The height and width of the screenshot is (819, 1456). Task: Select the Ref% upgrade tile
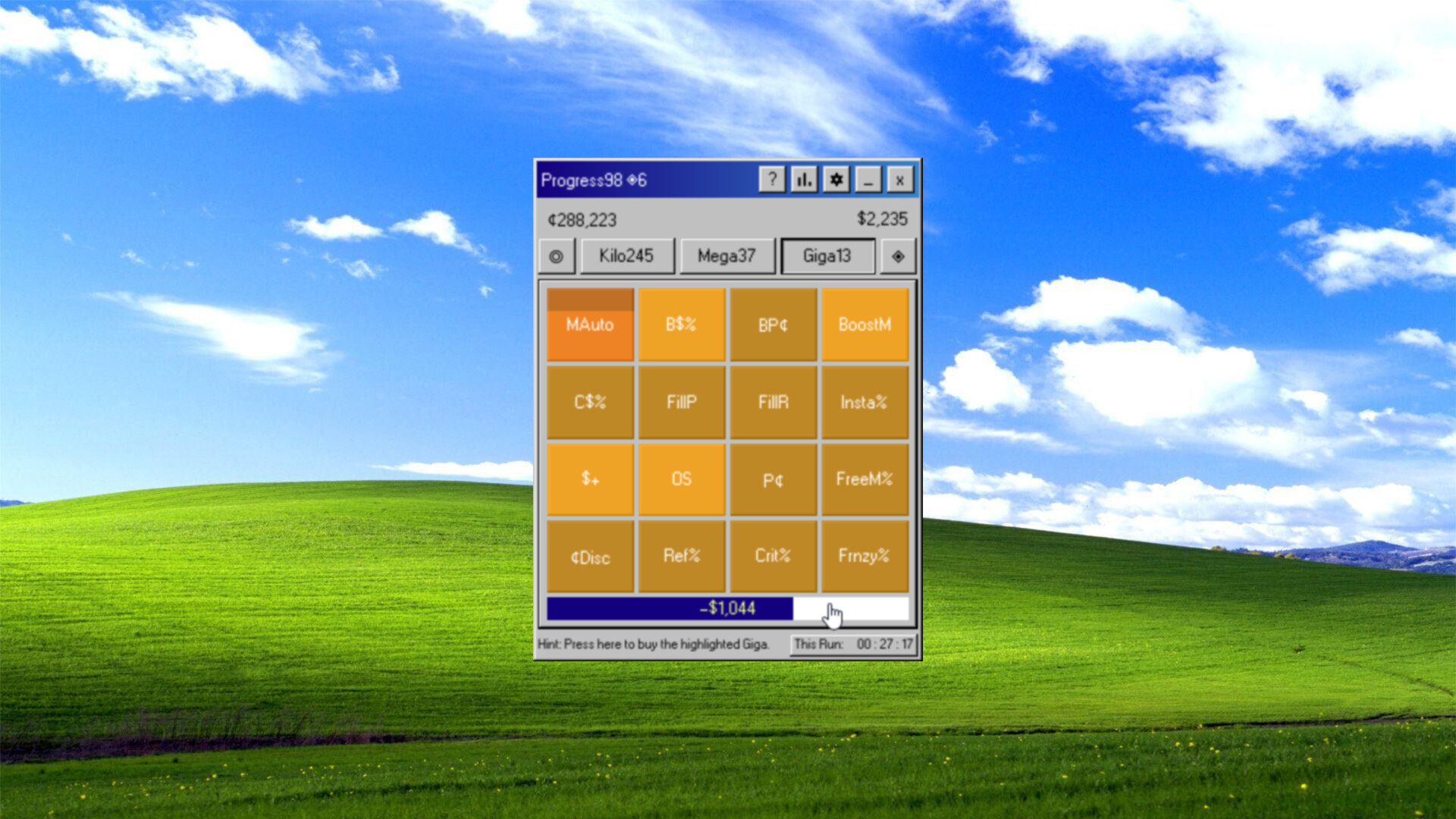coord(682,557)
